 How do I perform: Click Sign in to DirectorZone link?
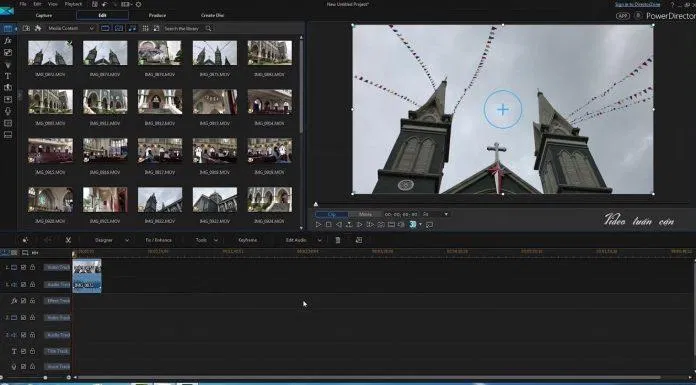(x=637, y=4)
